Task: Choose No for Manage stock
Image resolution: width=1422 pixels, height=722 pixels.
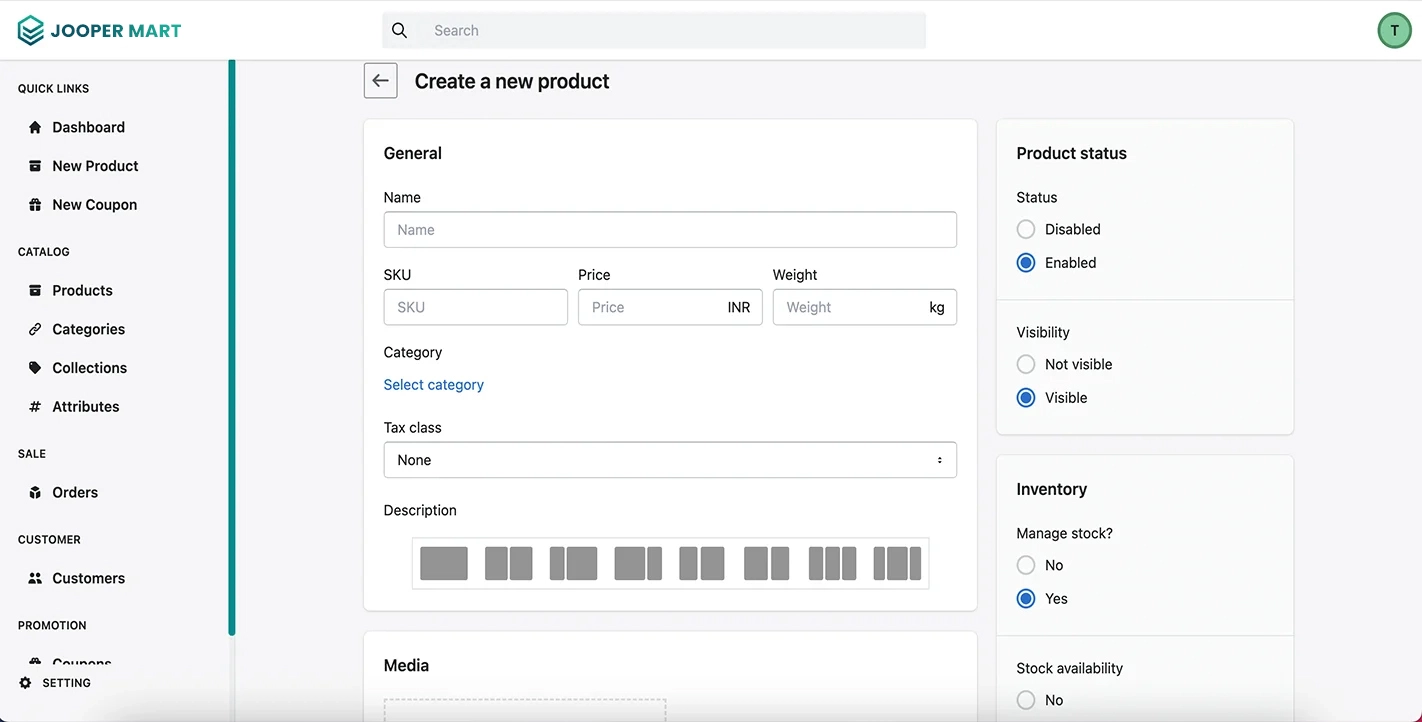Action: [x=1025, y=565]
